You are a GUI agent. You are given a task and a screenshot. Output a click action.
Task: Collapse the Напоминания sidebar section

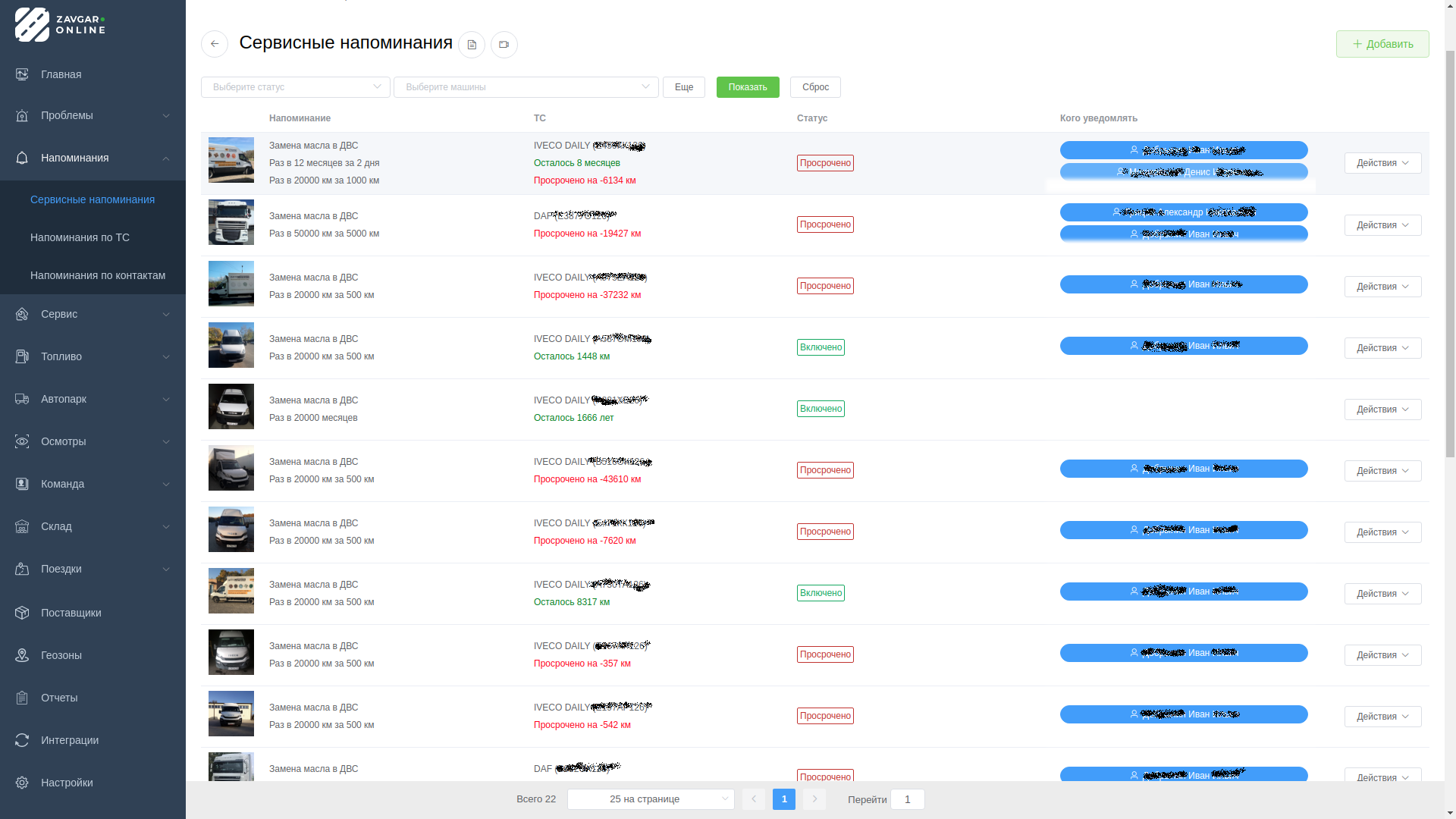93,158
